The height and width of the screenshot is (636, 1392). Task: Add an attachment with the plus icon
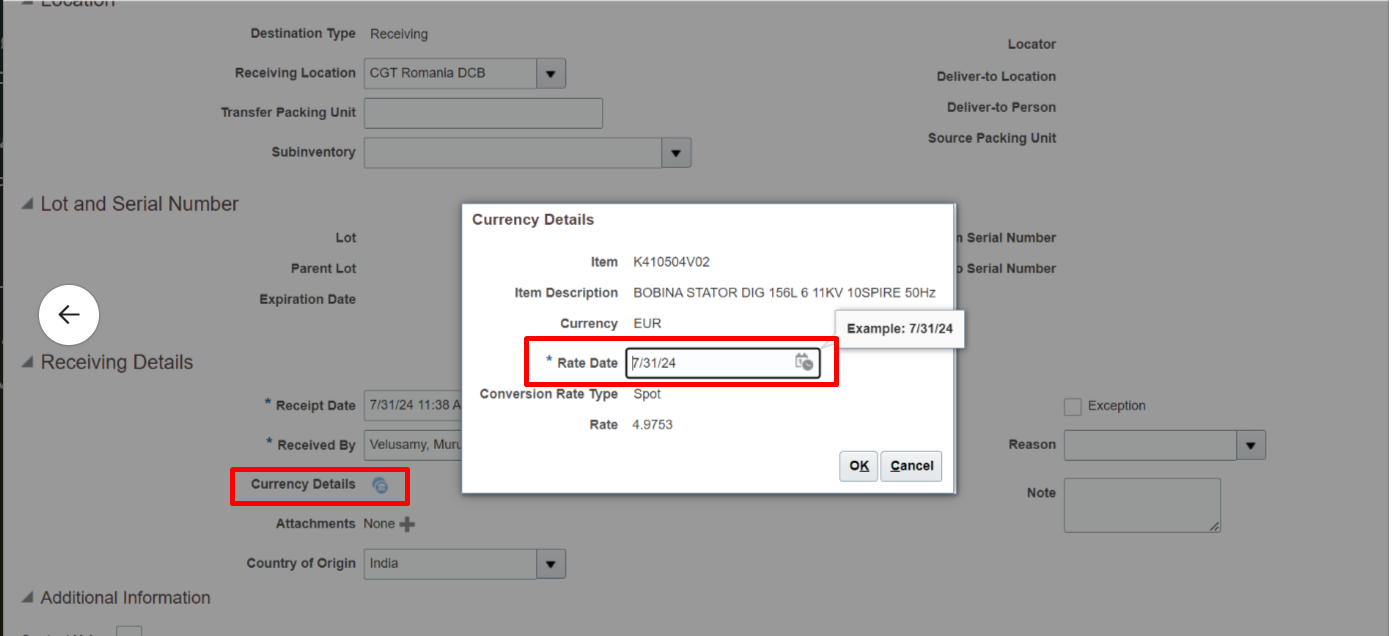[x=409, y=523]
